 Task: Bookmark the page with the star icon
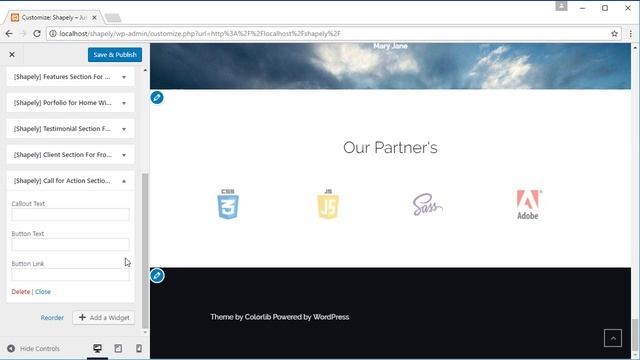[x=614, y=33]
